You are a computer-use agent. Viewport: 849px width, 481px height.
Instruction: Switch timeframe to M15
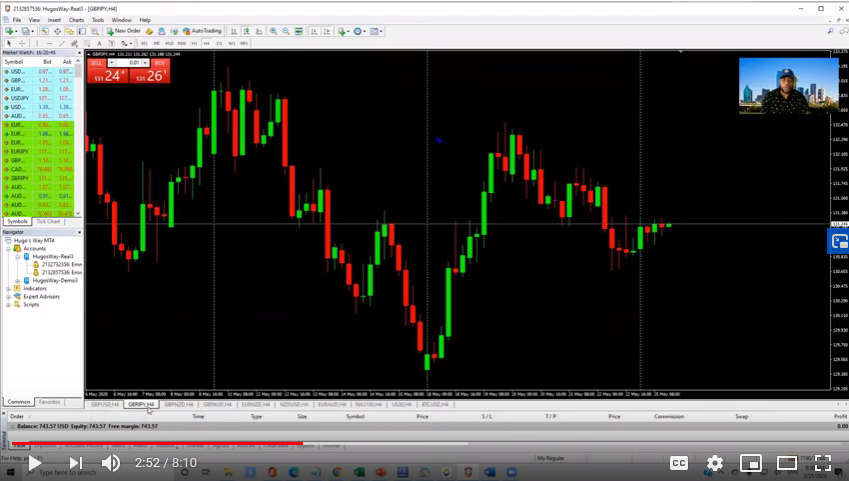click(x=169, y=43)
